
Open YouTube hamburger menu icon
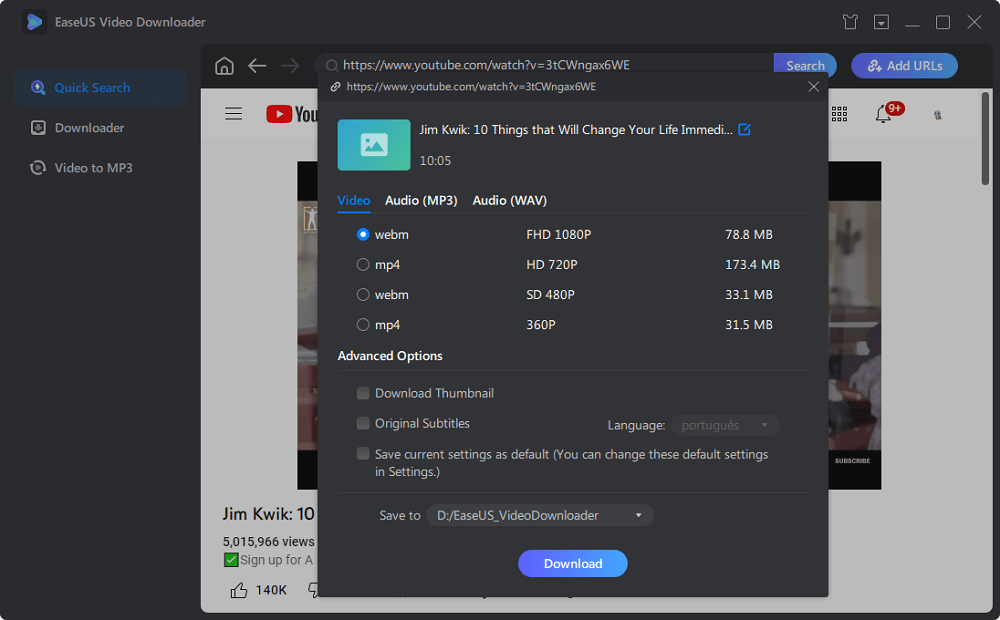click(x=234, y=114)
